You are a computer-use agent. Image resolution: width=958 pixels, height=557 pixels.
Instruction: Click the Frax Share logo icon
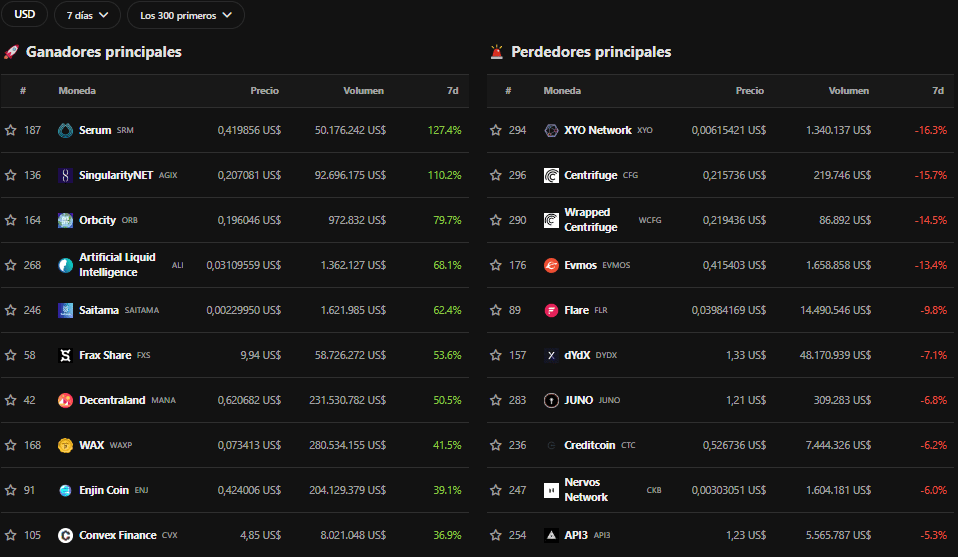pyautogui.click(x=65, y=355)
